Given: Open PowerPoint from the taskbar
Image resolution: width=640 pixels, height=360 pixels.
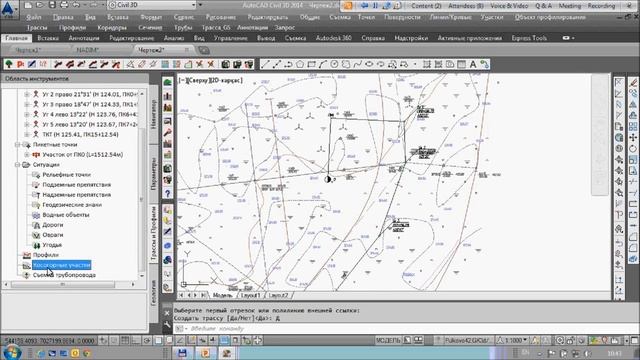Looking at the screenshot, I should [205, 353].
